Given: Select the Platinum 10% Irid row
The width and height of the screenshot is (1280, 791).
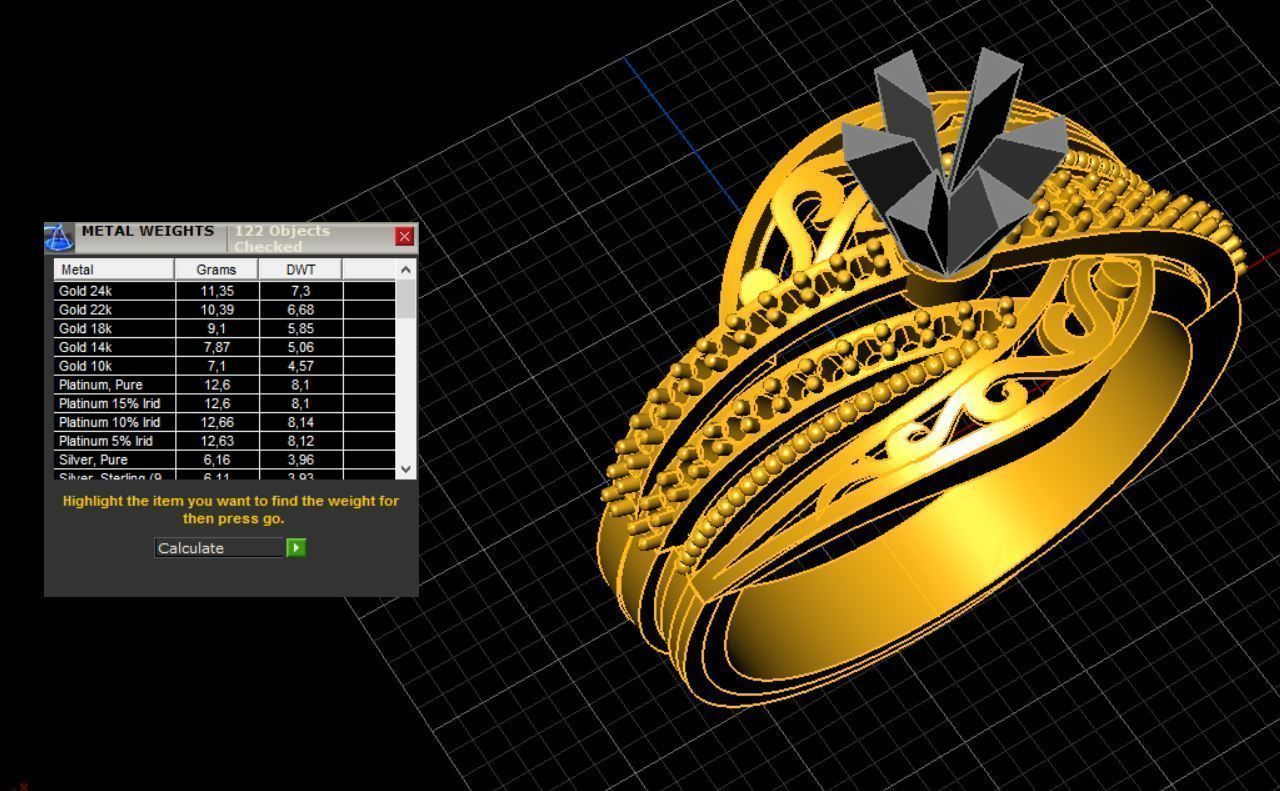Looking at the screenshot, I should (225, 422).
